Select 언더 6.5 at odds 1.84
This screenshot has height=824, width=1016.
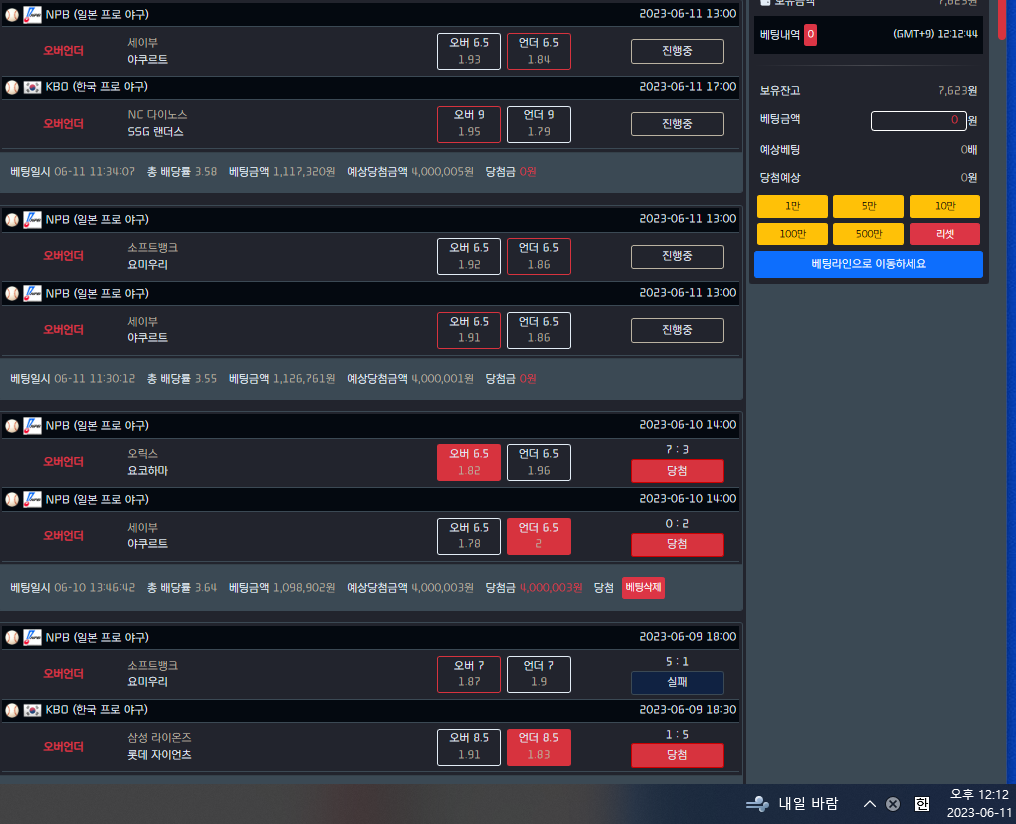[x=538, y=51]
